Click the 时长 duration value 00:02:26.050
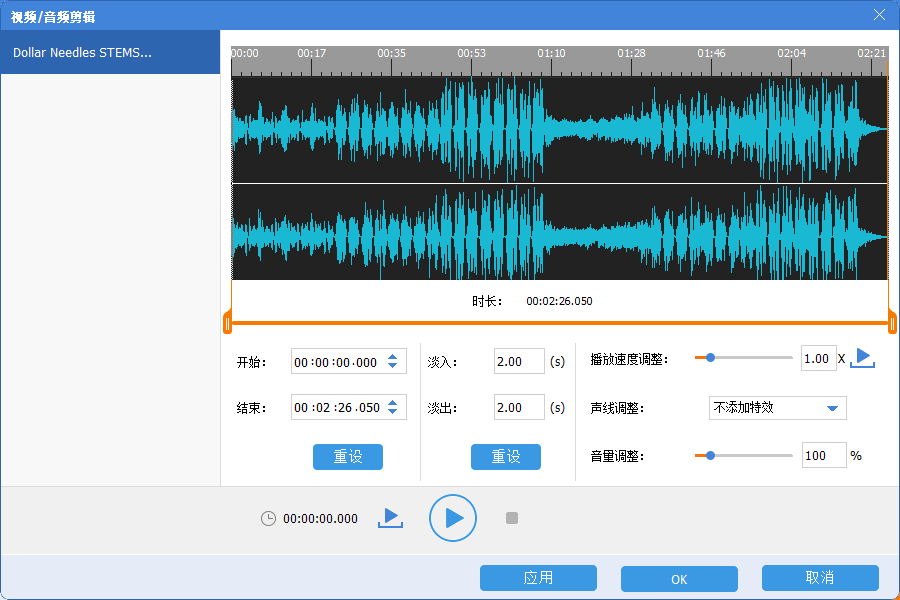 [x=559, y=301]
